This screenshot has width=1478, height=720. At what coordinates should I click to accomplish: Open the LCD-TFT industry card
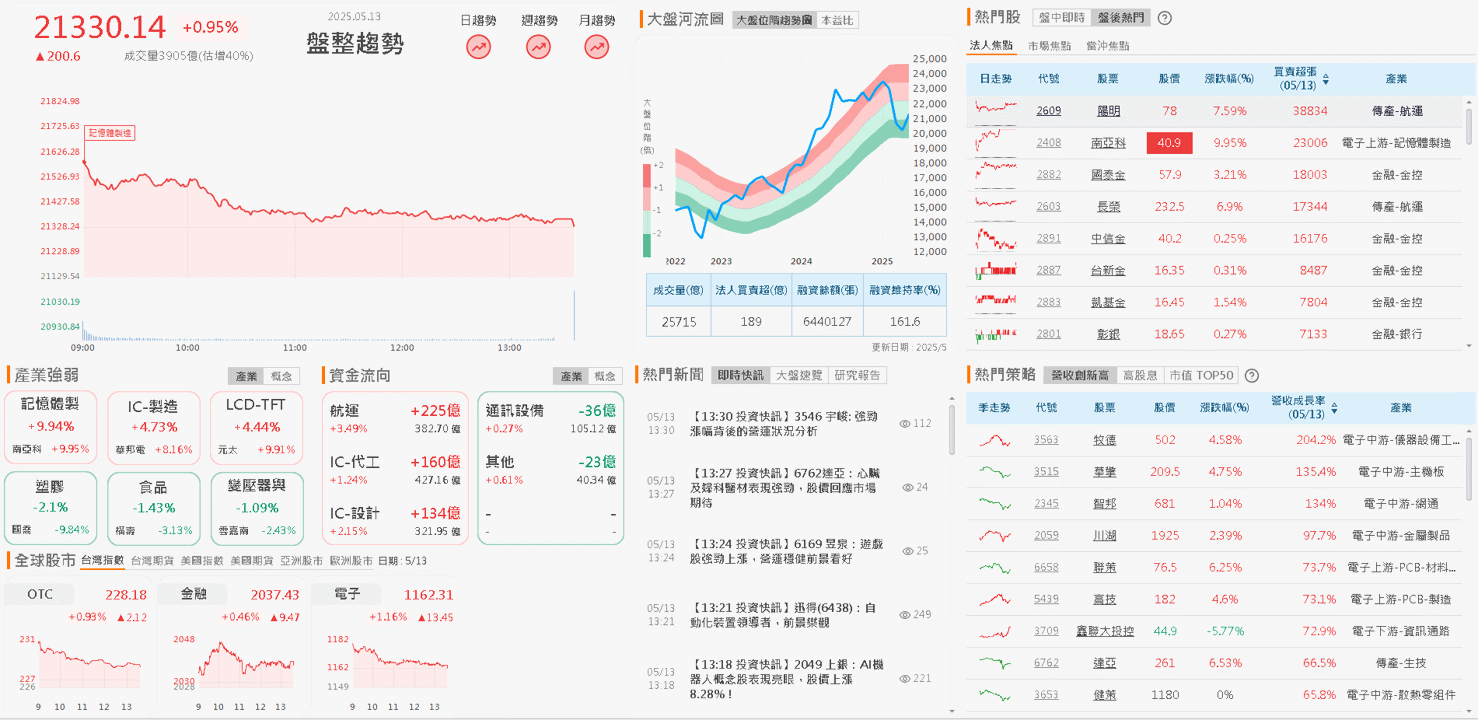257,428
